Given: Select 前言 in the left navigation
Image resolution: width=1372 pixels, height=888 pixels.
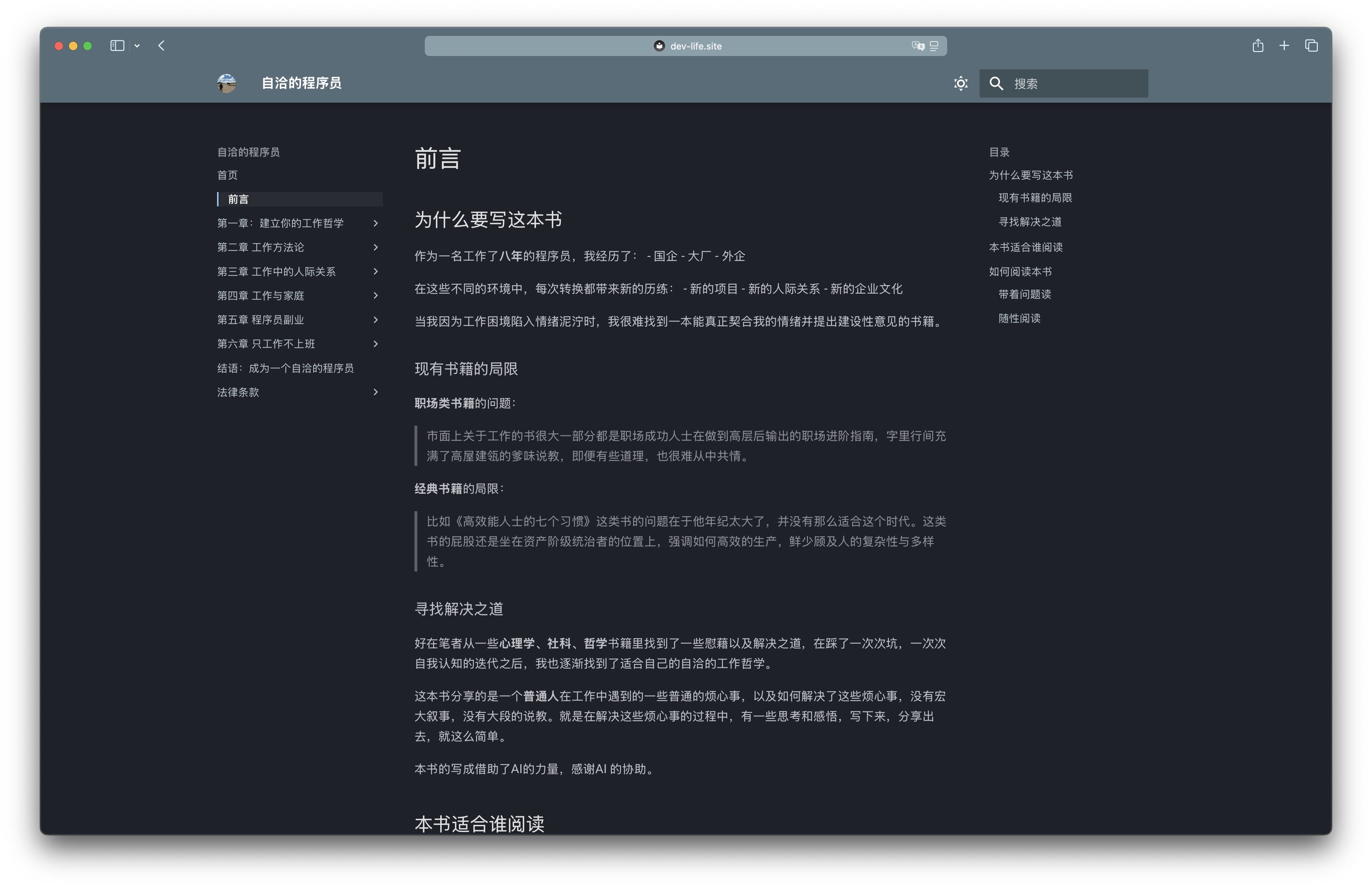Looking at the screenshot, I should pos(238,199).
